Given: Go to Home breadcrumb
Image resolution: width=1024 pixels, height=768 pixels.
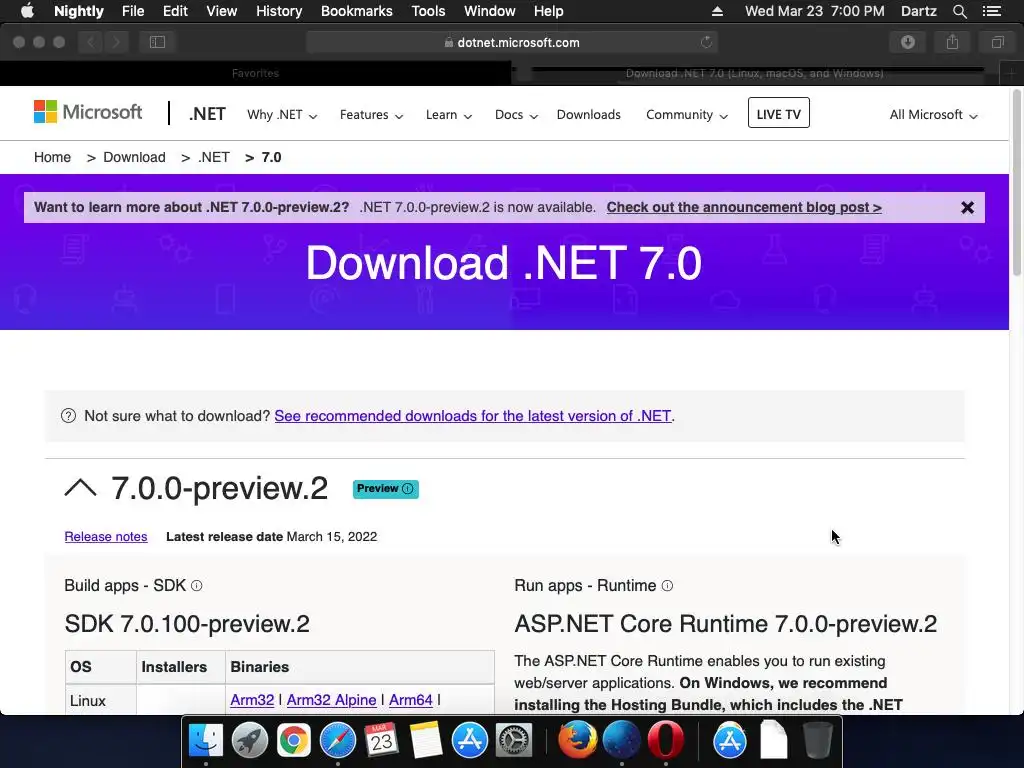Looking at the screenshot, I should pos(52,157).
